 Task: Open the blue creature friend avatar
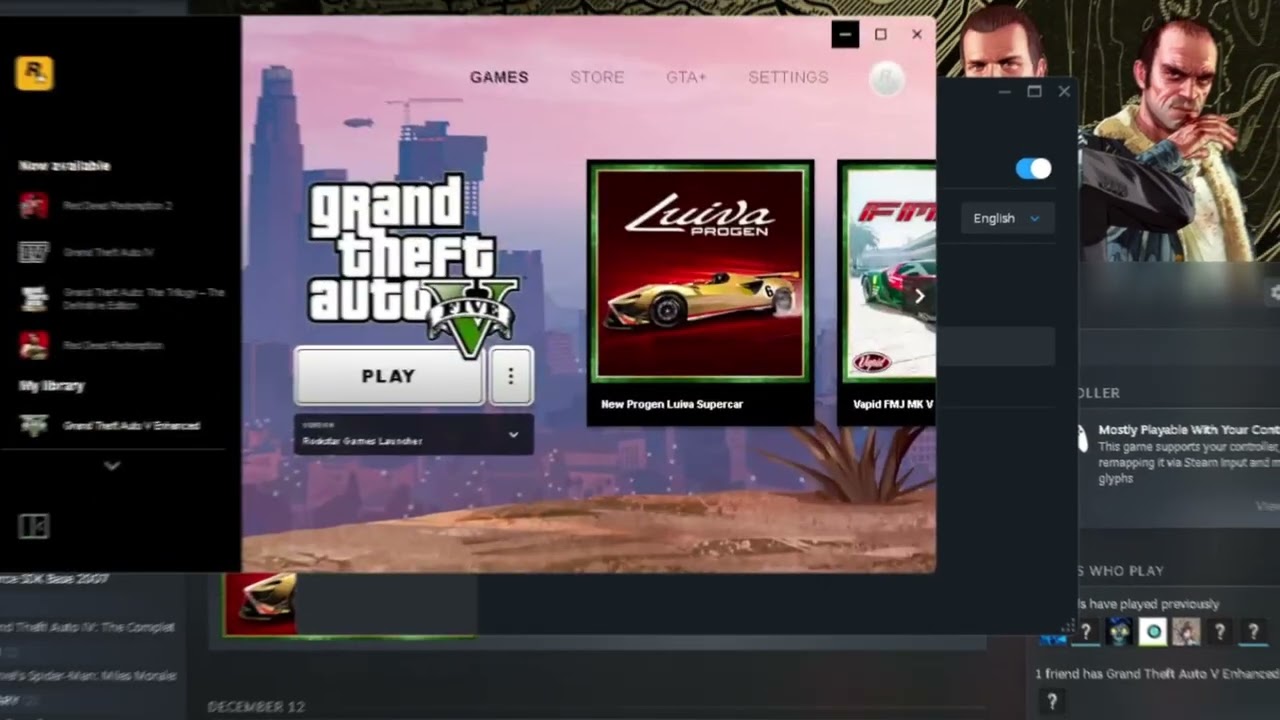pos(1119,631)
